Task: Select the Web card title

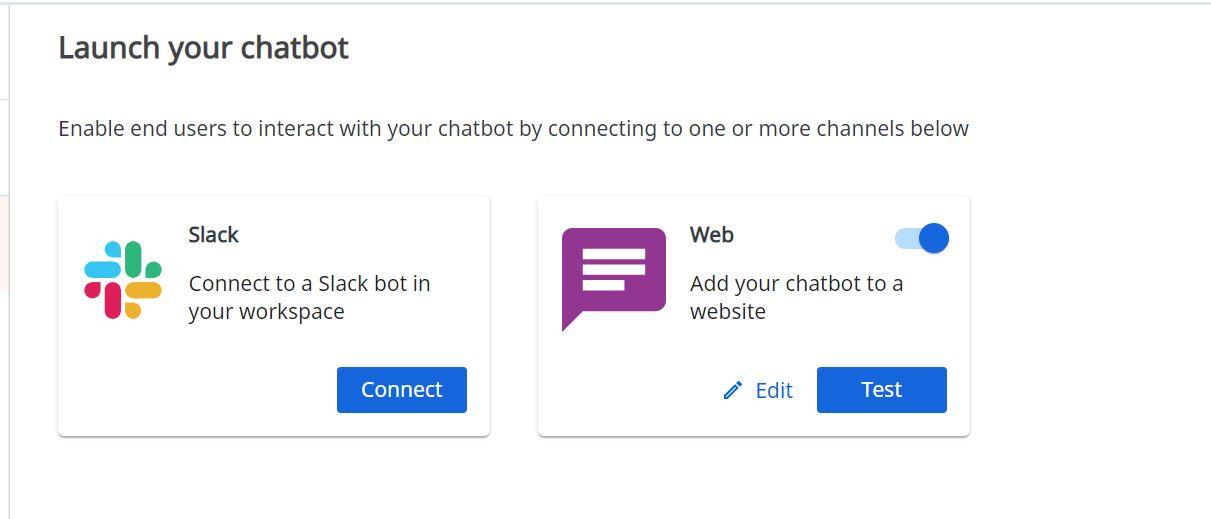Action: 712,235
